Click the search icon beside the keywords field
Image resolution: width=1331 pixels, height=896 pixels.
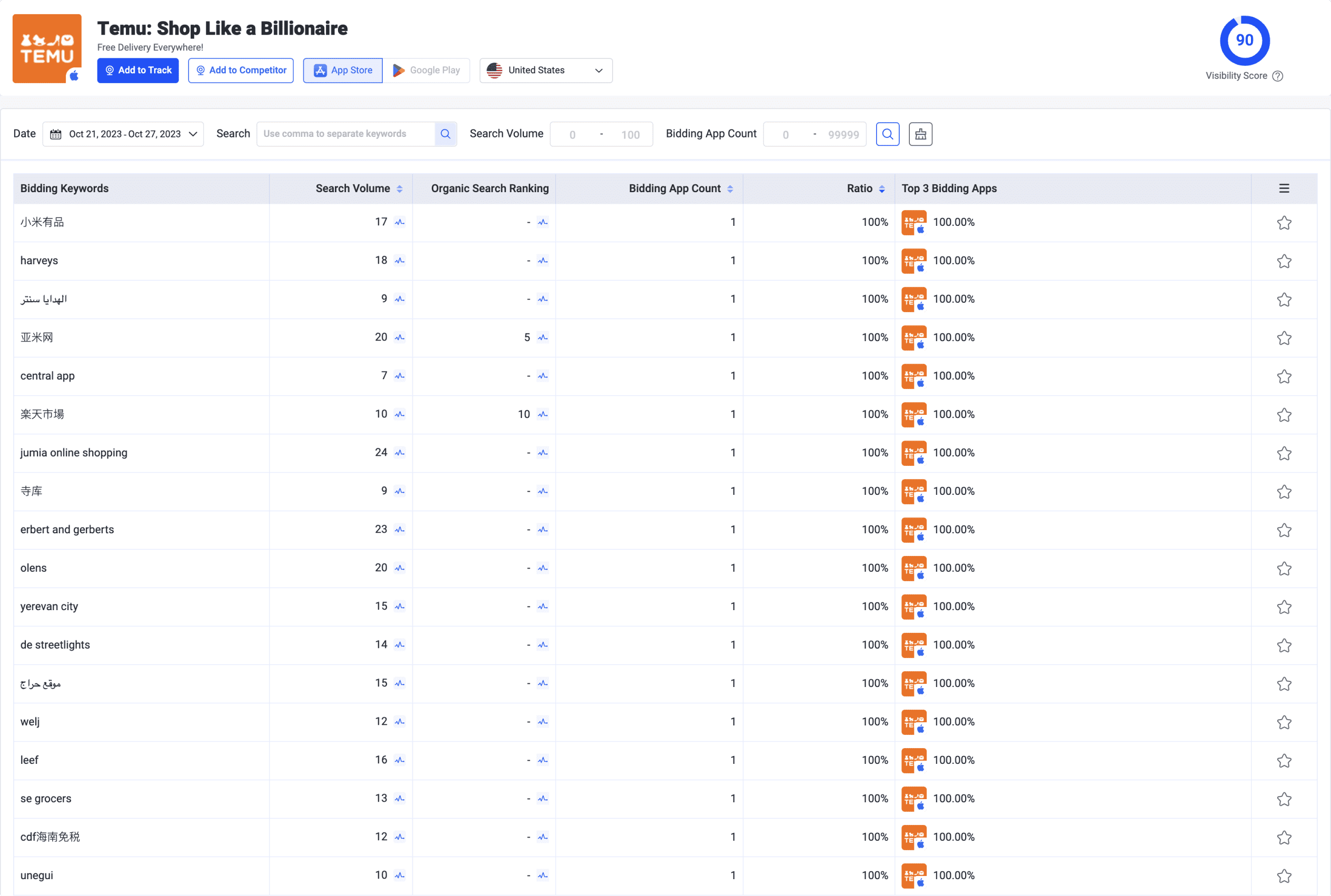445,134
